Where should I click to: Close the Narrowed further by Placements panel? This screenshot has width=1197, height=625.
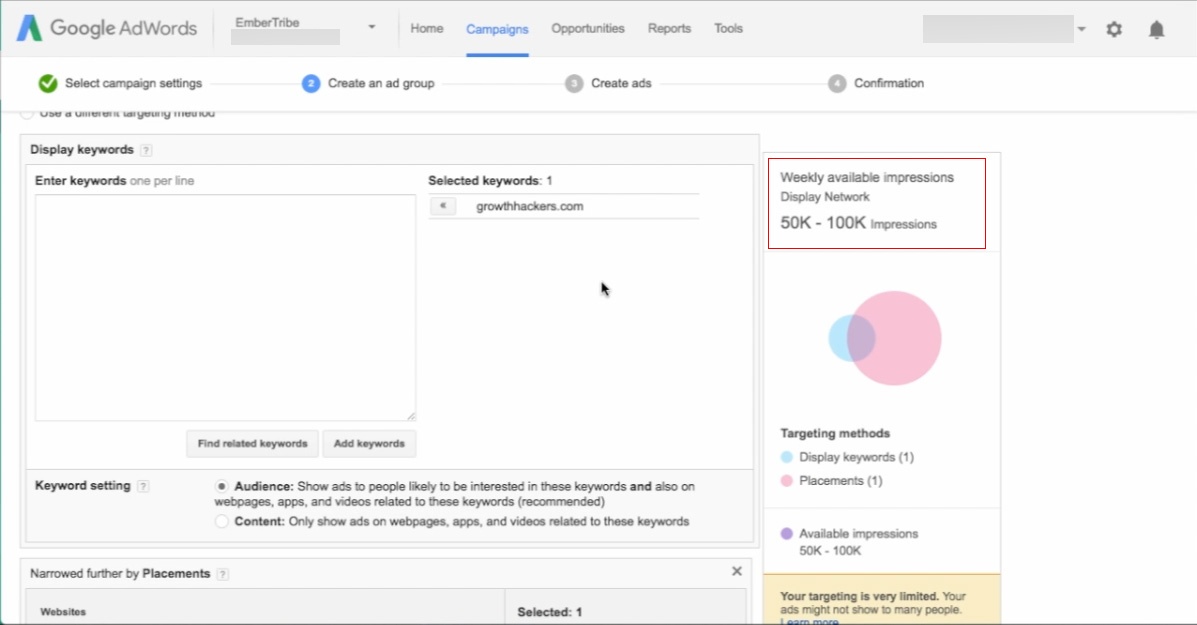[x=737, y=571]
